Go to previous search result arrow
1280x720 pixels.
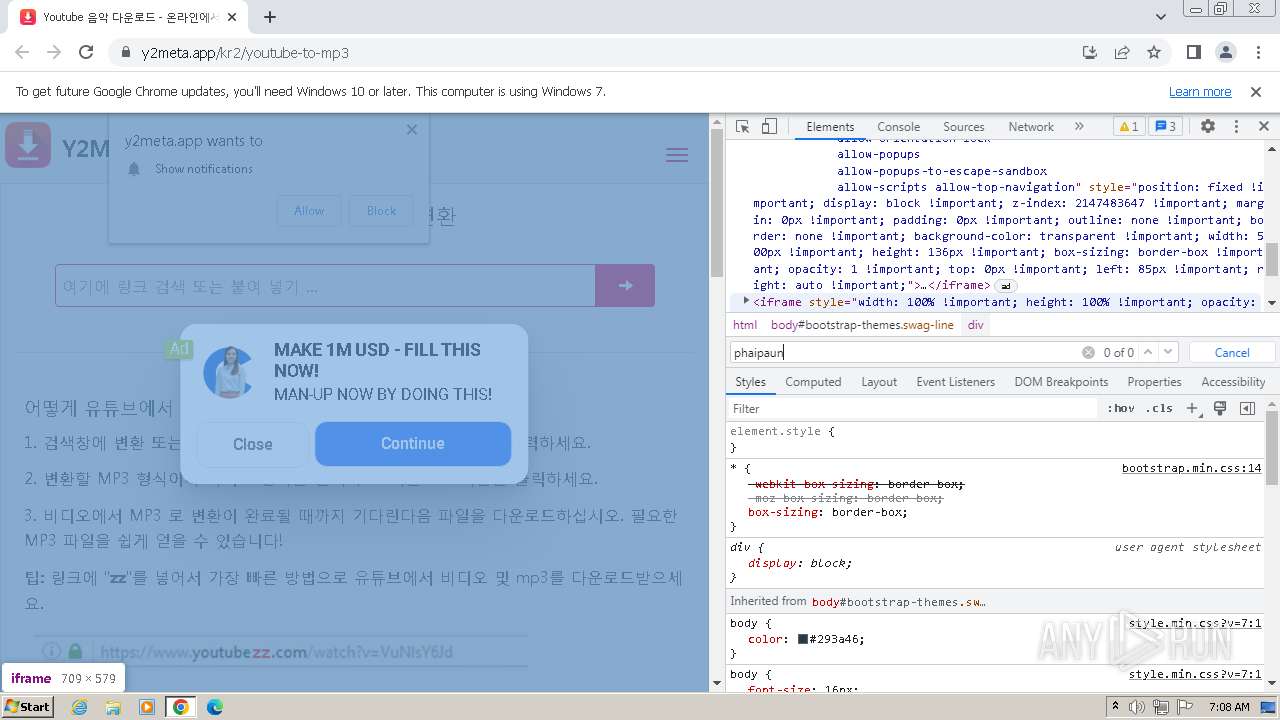click(x=1148, y=352)
